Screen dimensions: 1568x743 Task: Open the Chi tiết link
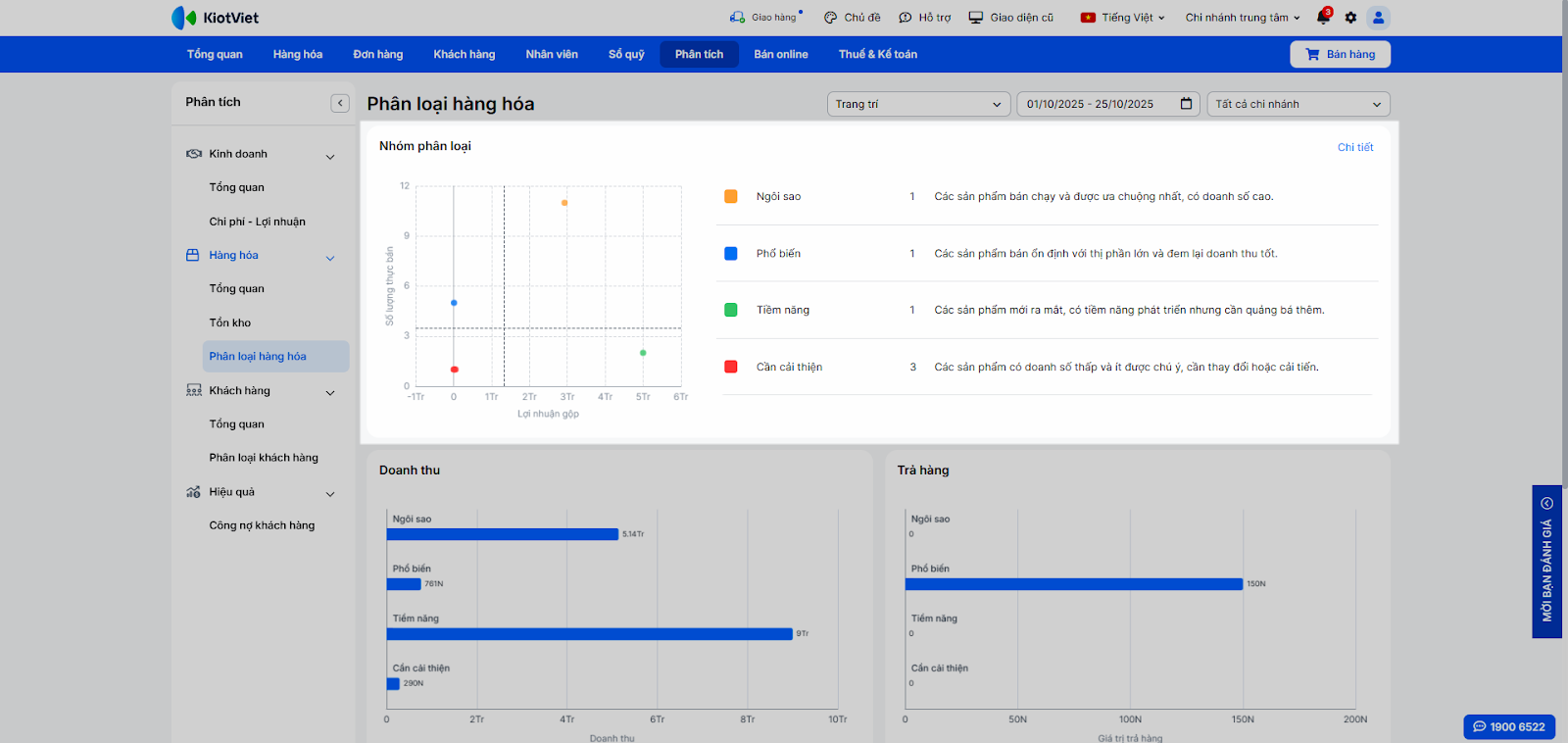point(1355,147)
